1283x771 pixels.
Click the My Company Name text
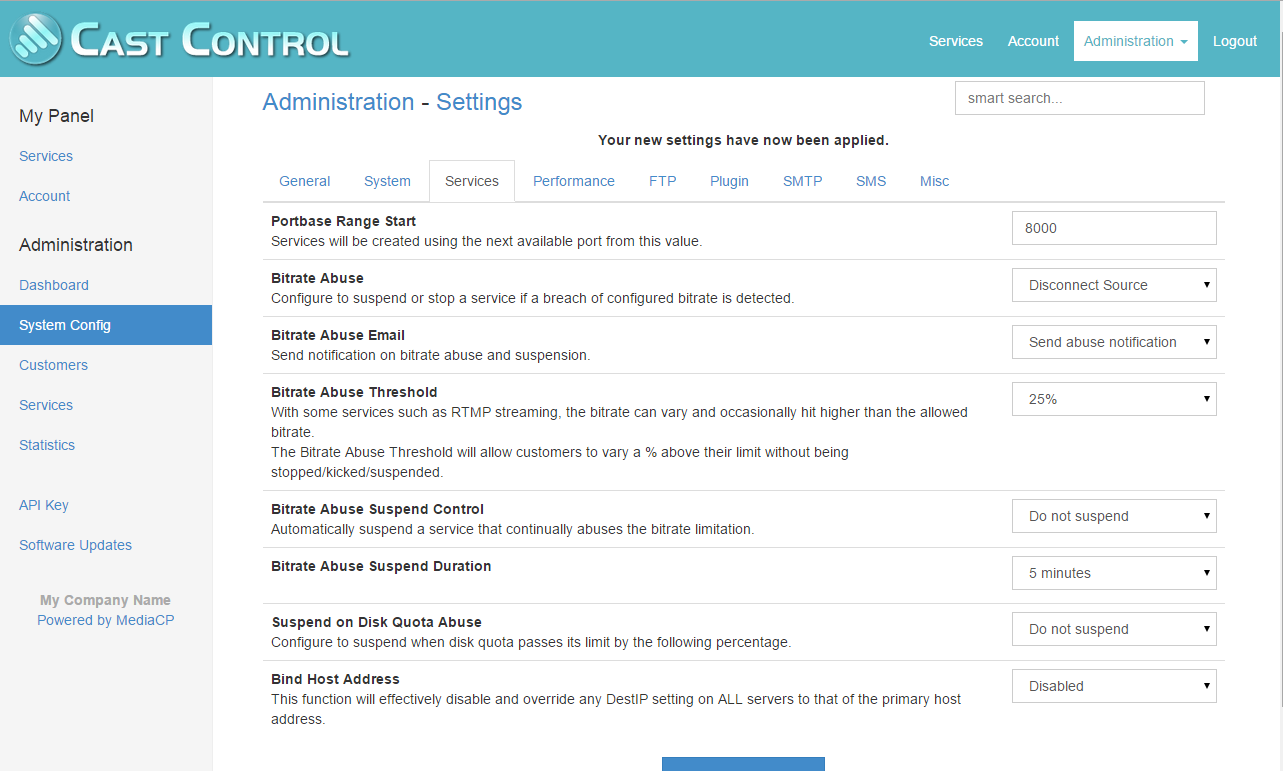[x=105, y=600]
